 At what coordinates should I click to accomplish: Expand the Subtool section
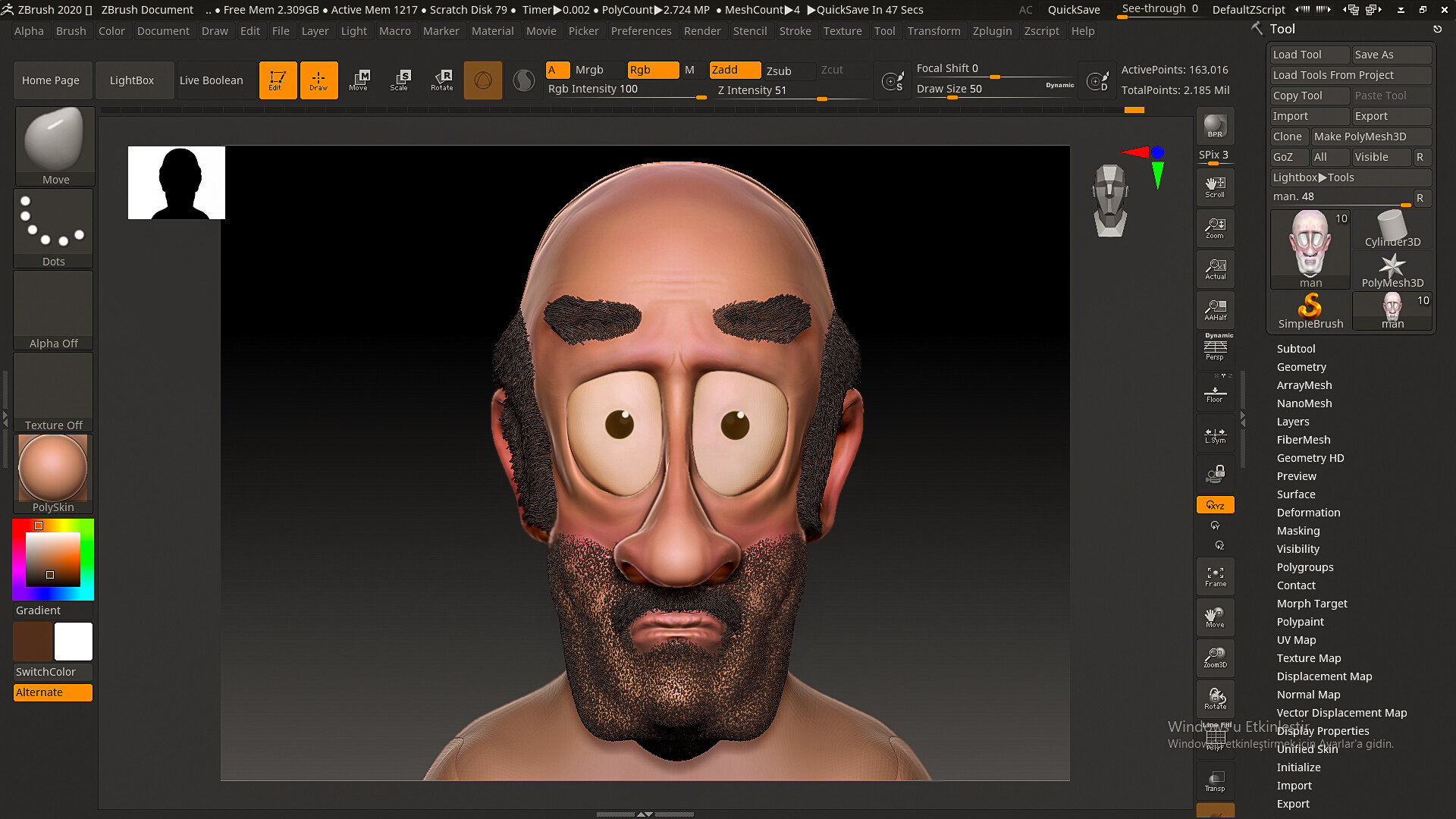[1295, 349]
